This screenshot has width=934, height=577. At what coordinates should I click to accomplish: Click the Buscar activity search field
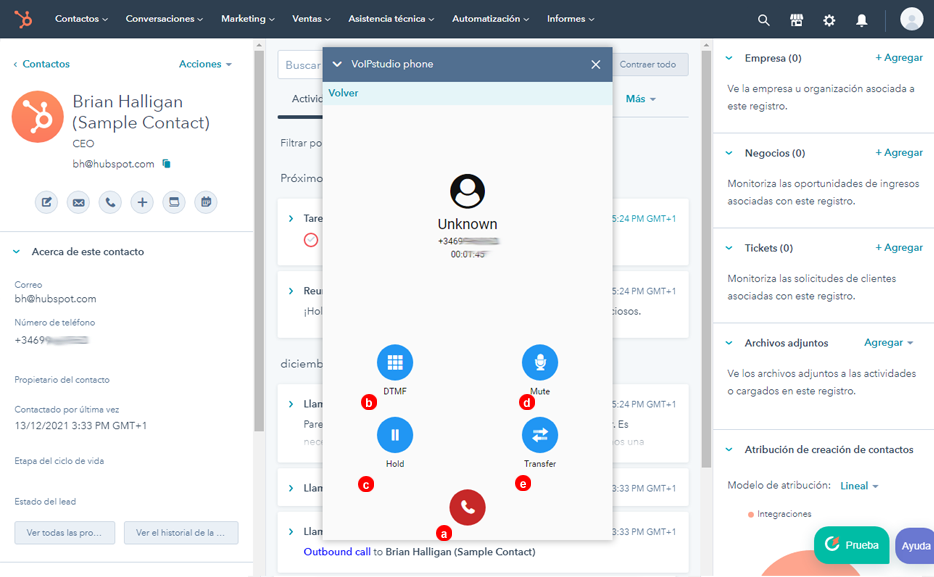(x=300, y=65)
